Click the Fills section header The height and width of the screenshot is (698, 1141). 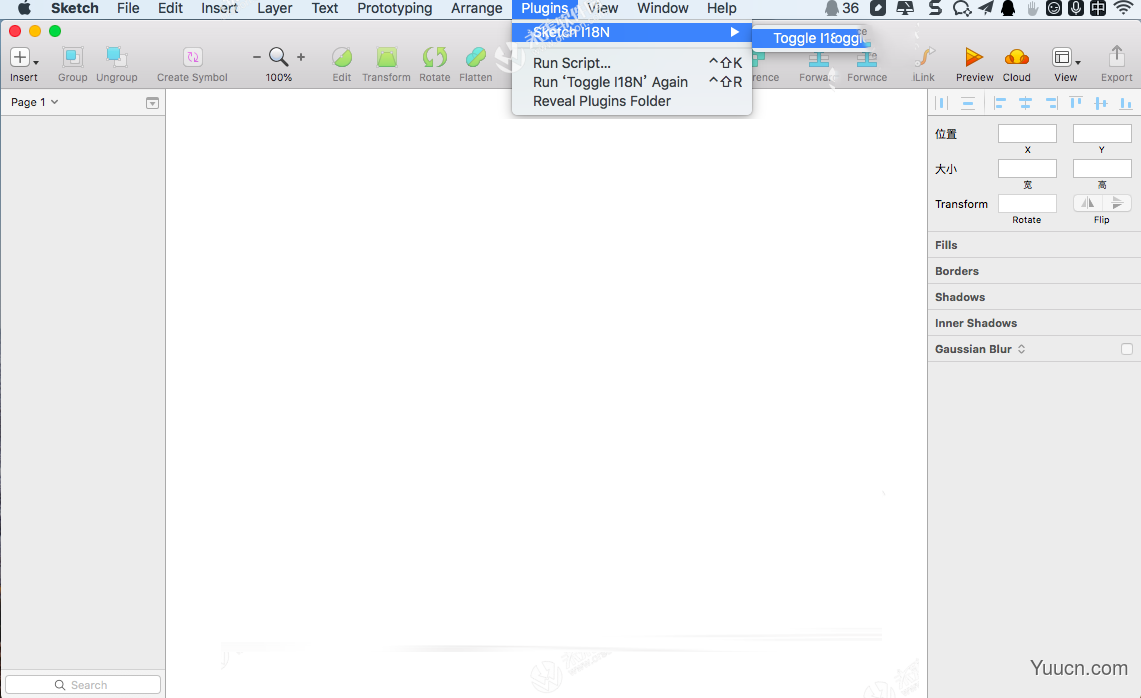[x=1034, y=245]
